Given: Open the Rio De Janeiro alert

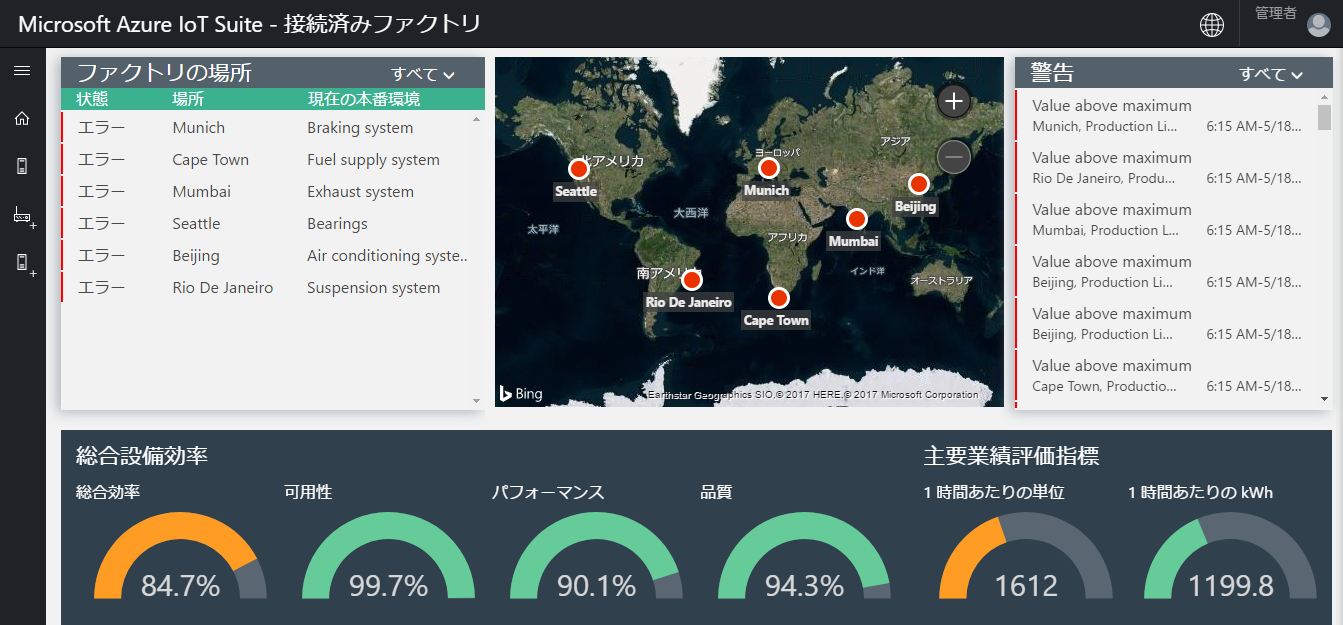Looking at the screenshot, I should [1166, 168].
